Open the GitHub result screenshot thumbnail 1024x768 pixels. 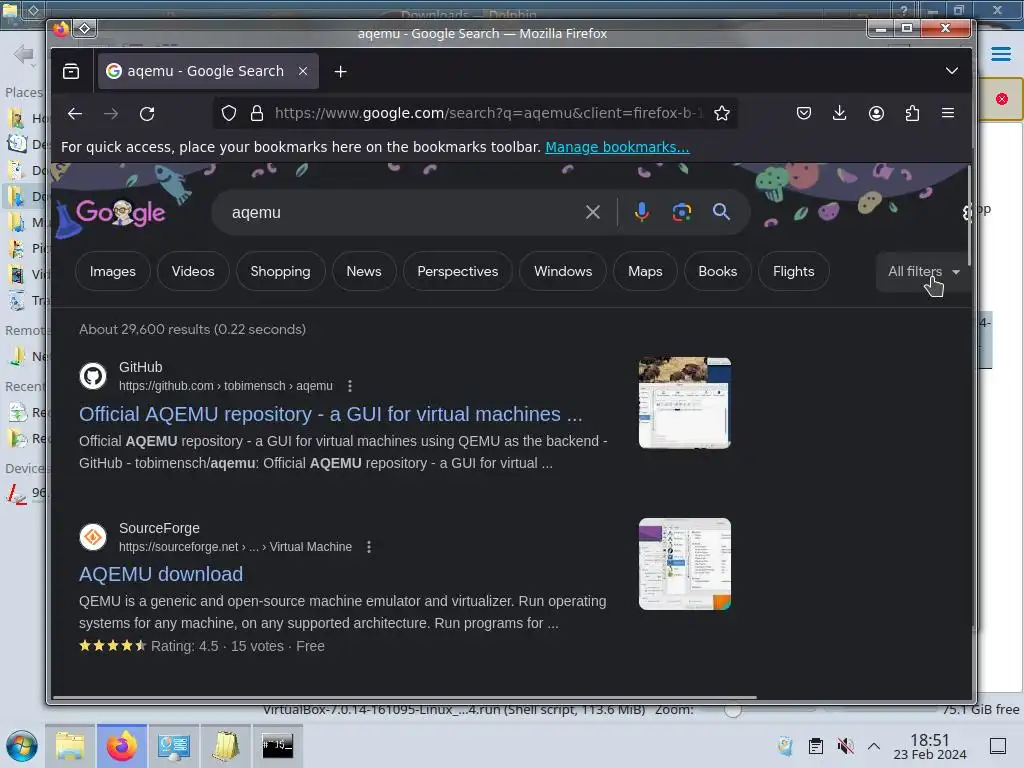684,403
